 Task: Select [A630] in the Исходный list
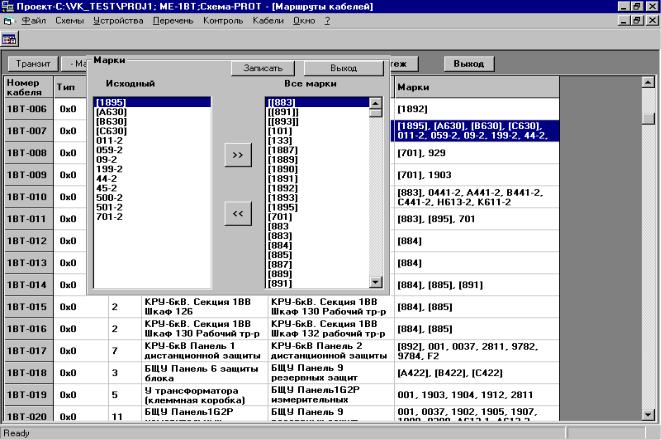tap(110, 112)
